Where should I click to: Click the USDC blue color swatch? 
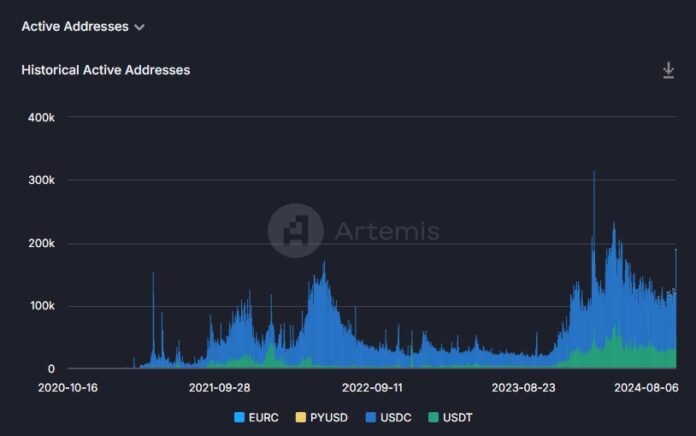[x=371, y=417]
